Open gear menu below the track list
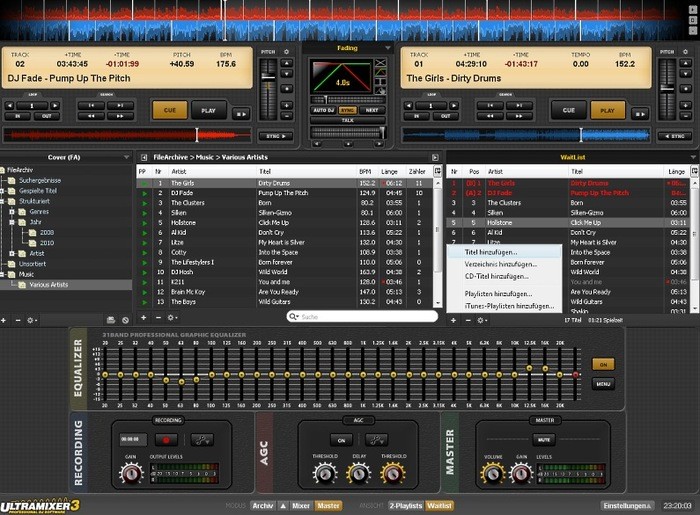700x515 pixels. pyautogui.click(x=172, y=318)
